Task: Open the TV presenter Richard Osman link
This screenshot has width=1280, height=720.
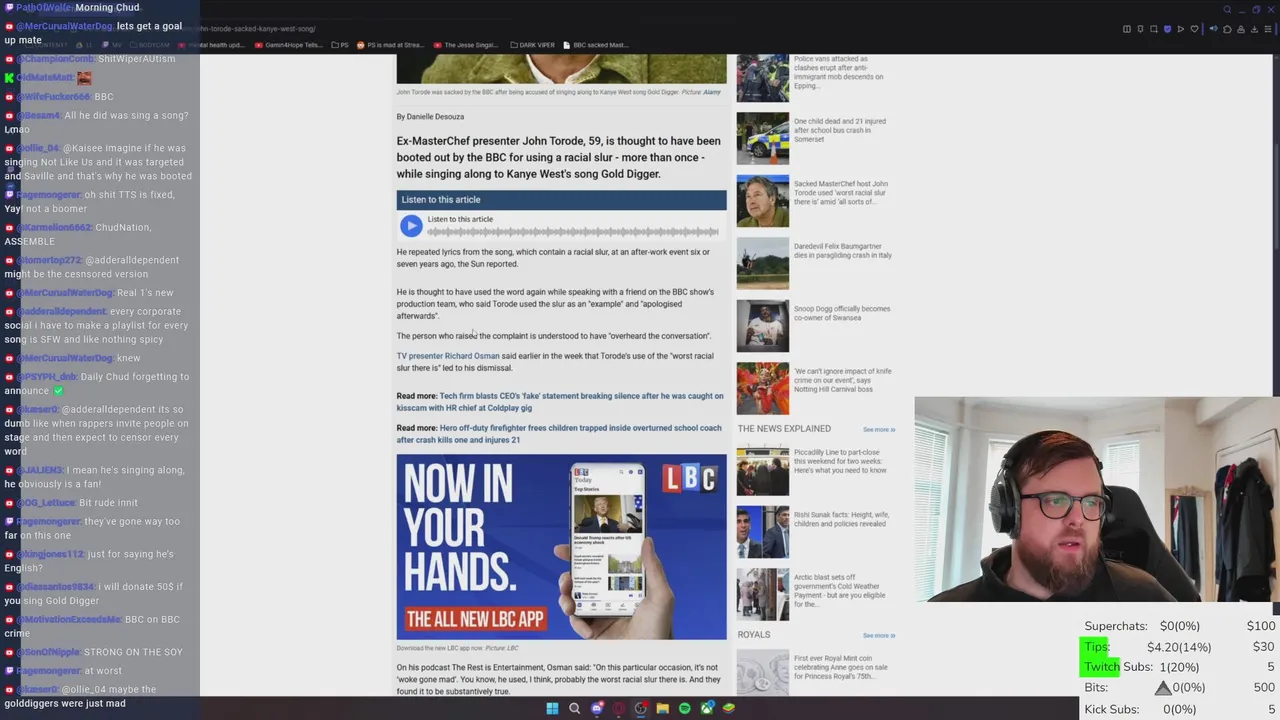Action: (448, 356)
